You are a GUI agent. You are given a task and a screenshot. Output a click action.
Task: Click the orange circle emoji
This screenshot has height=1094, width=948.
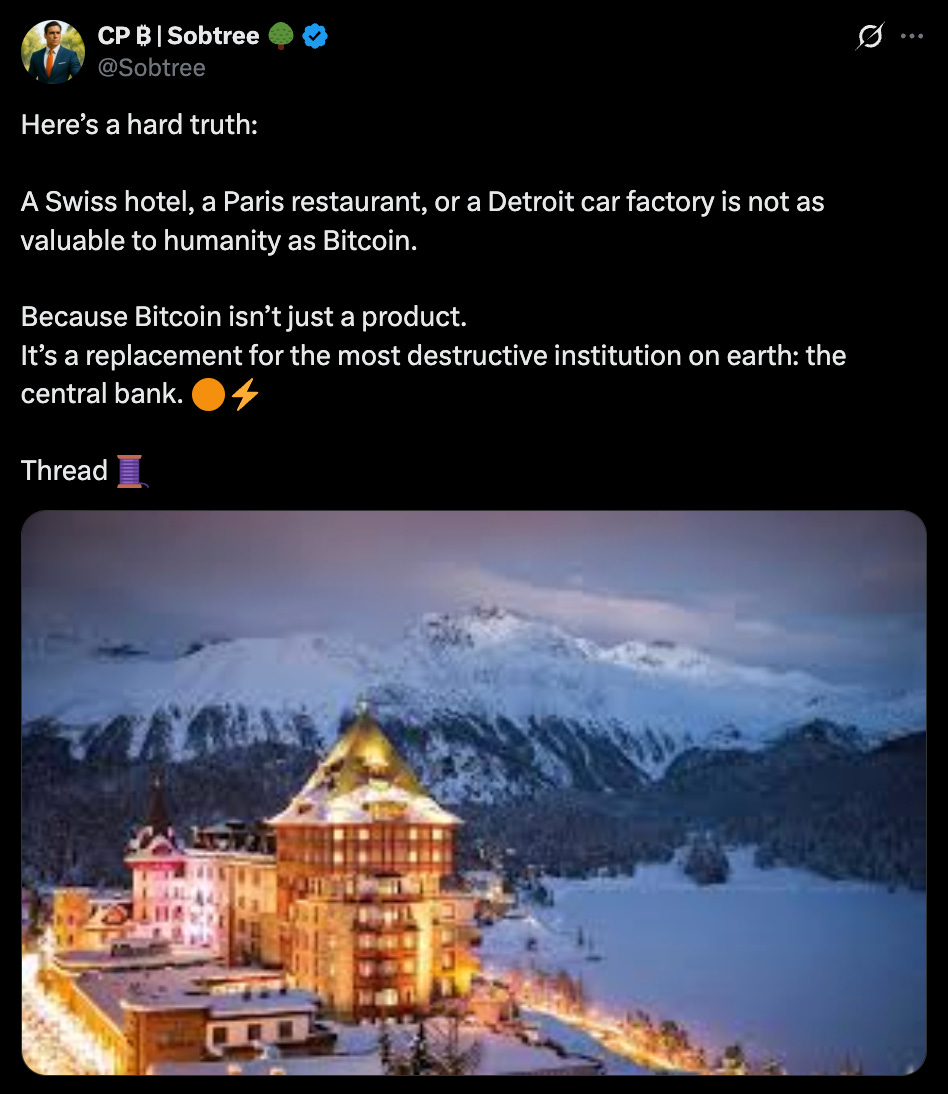pos(208,394)
